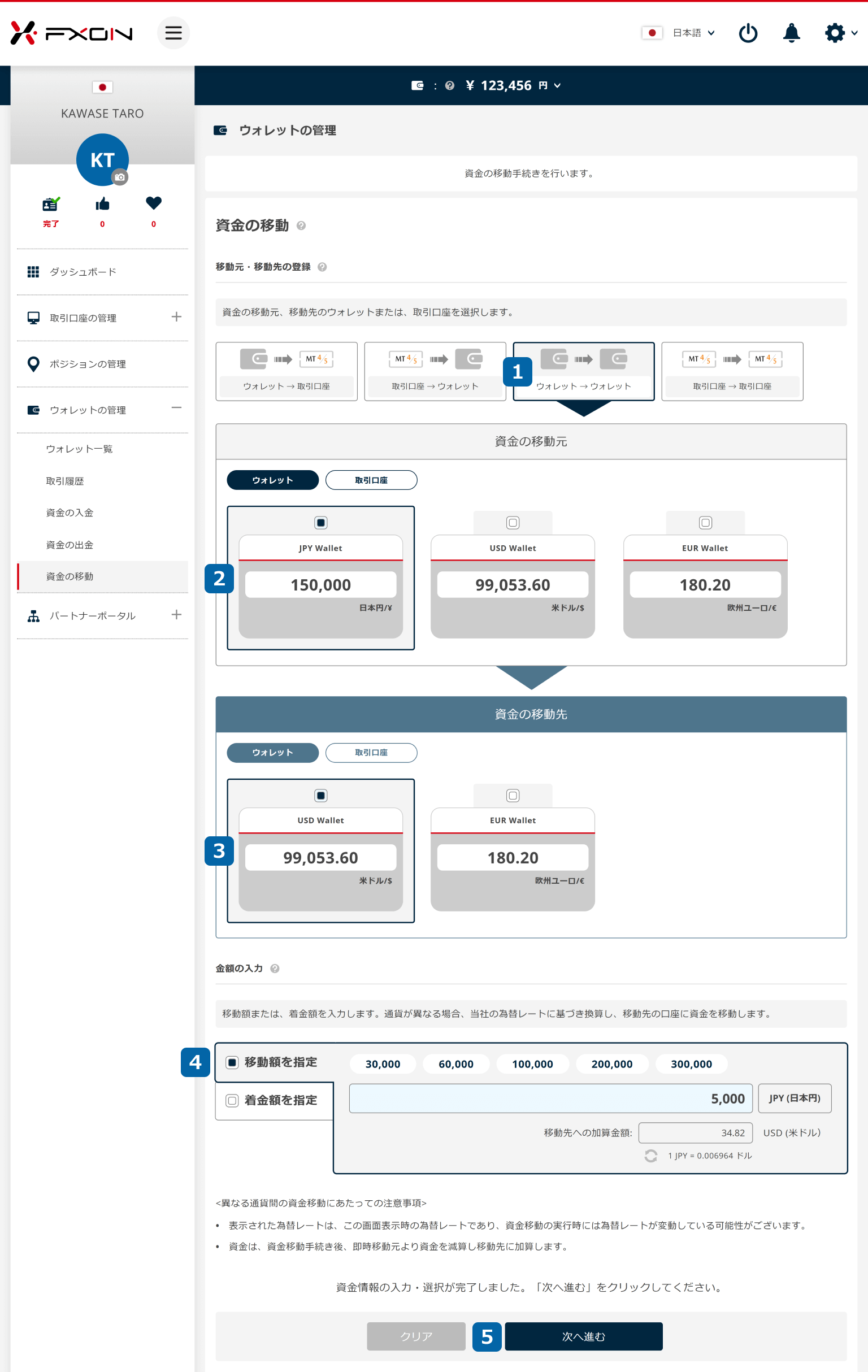
Task: Click the transfer amount field showing 5,000
Action: (550, 1099)
